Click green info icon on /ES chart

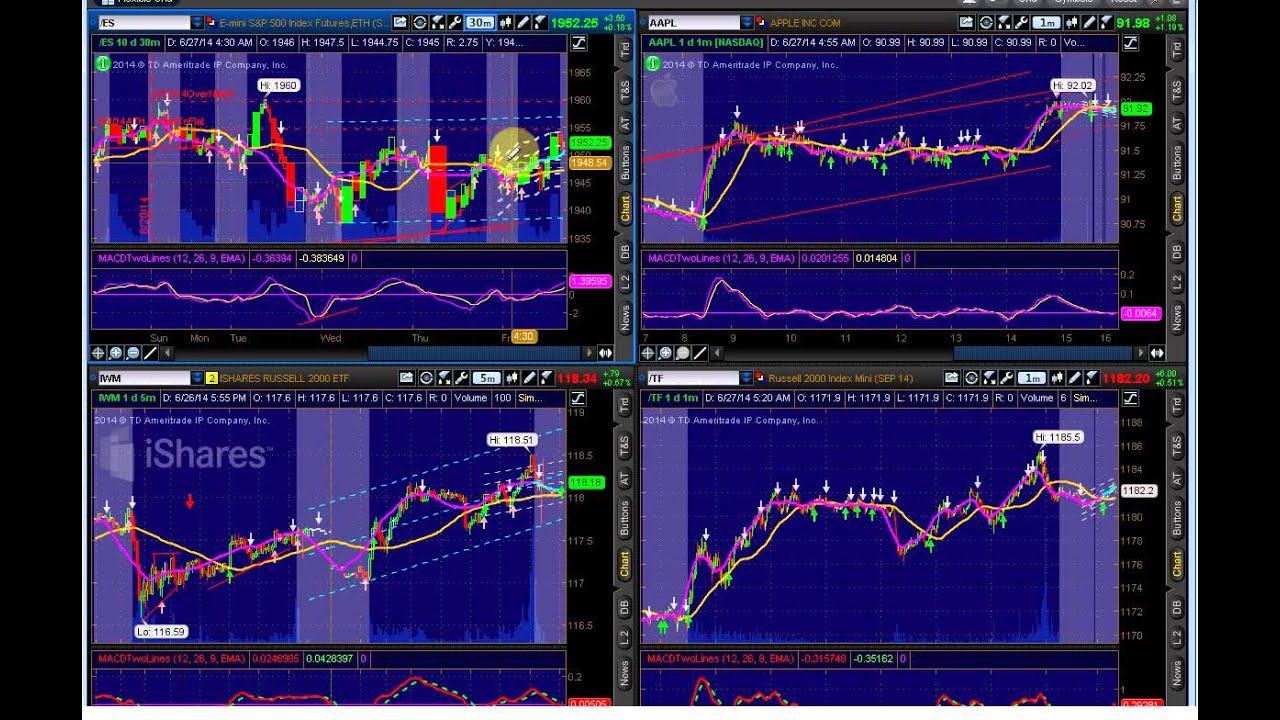(x=102, y=63)
